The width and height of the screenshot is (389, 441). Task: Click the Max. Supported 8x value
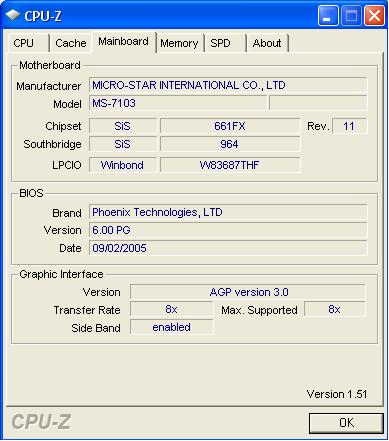[x=335, y=310]
